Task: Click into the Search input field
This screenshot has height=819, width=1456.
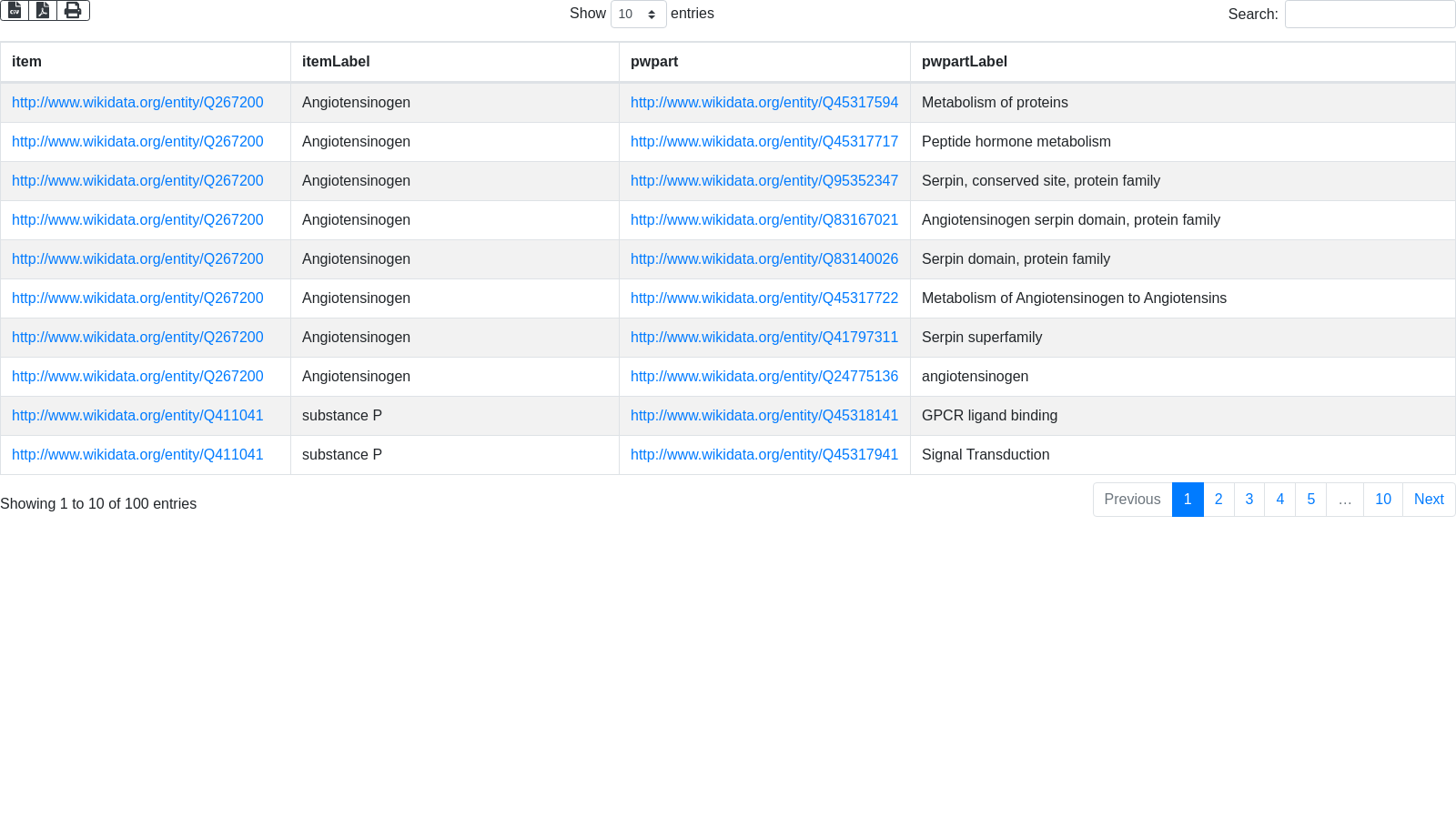Action: [x=1369, y=15]
